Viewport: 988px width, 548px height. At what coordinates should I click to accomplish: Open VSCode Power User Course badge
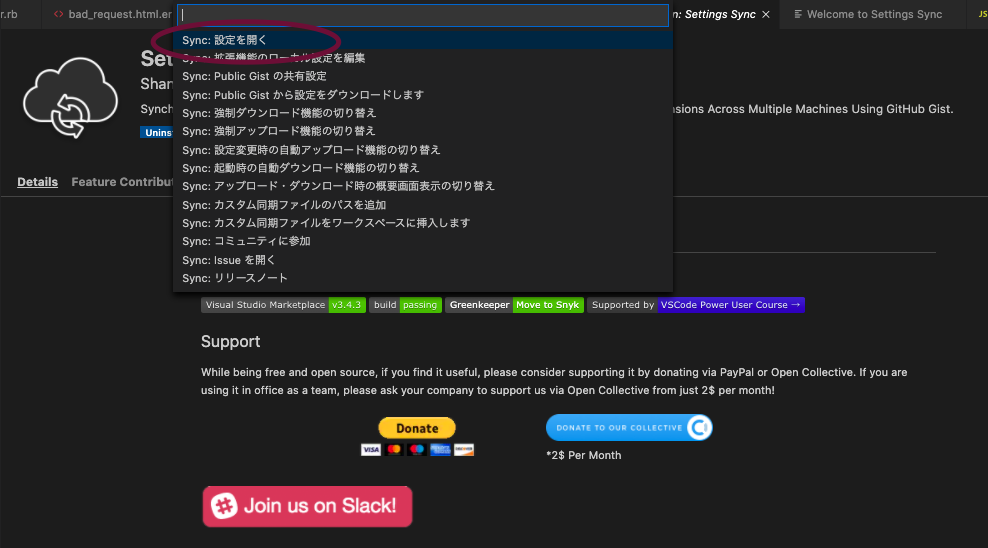[x=696, y=305]
